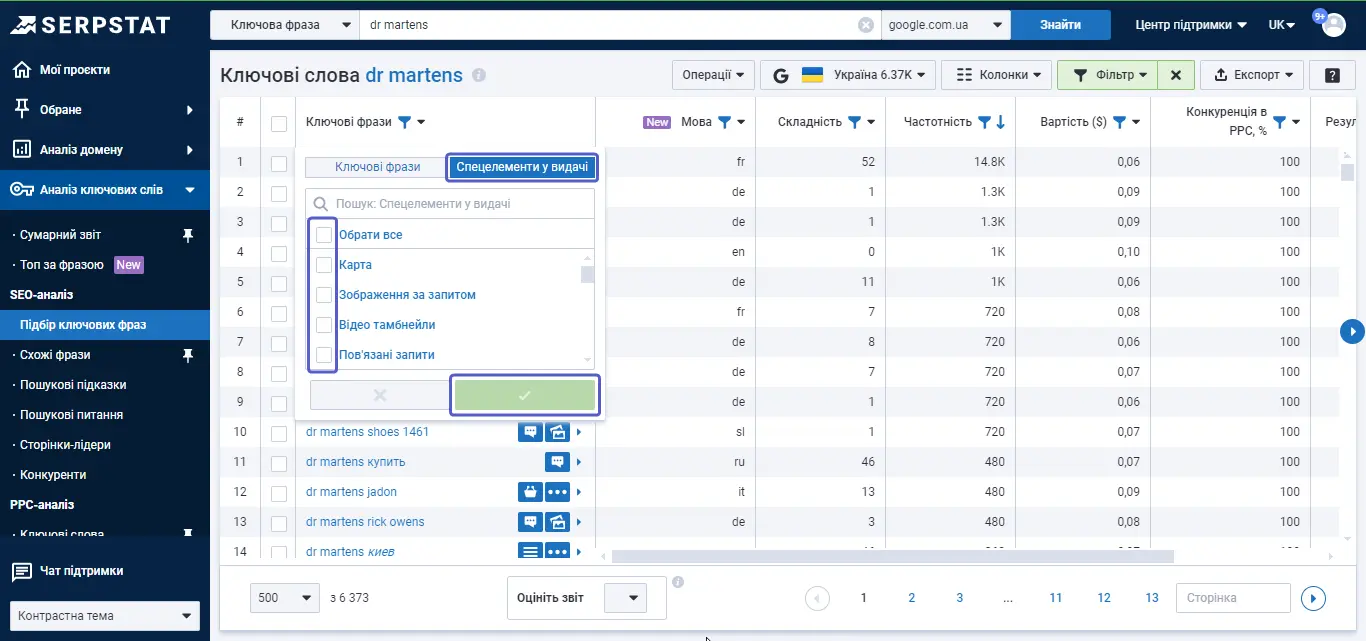Open the Центр підтримки menu
This screenshot has width=1366, height=641.
(1191, 25)
